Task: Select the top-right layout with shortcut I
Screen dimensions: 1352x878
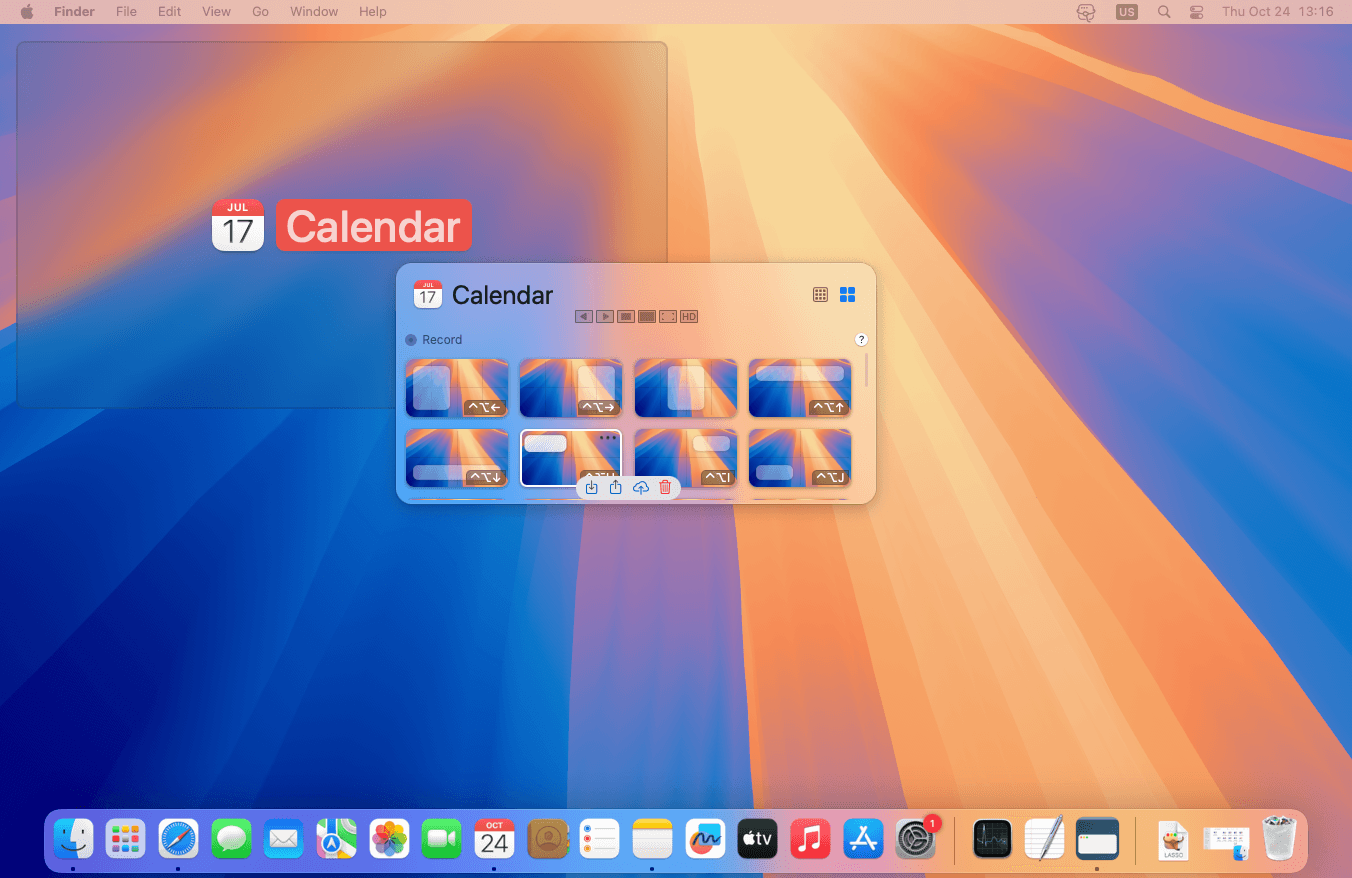Action: click(686, 458)
